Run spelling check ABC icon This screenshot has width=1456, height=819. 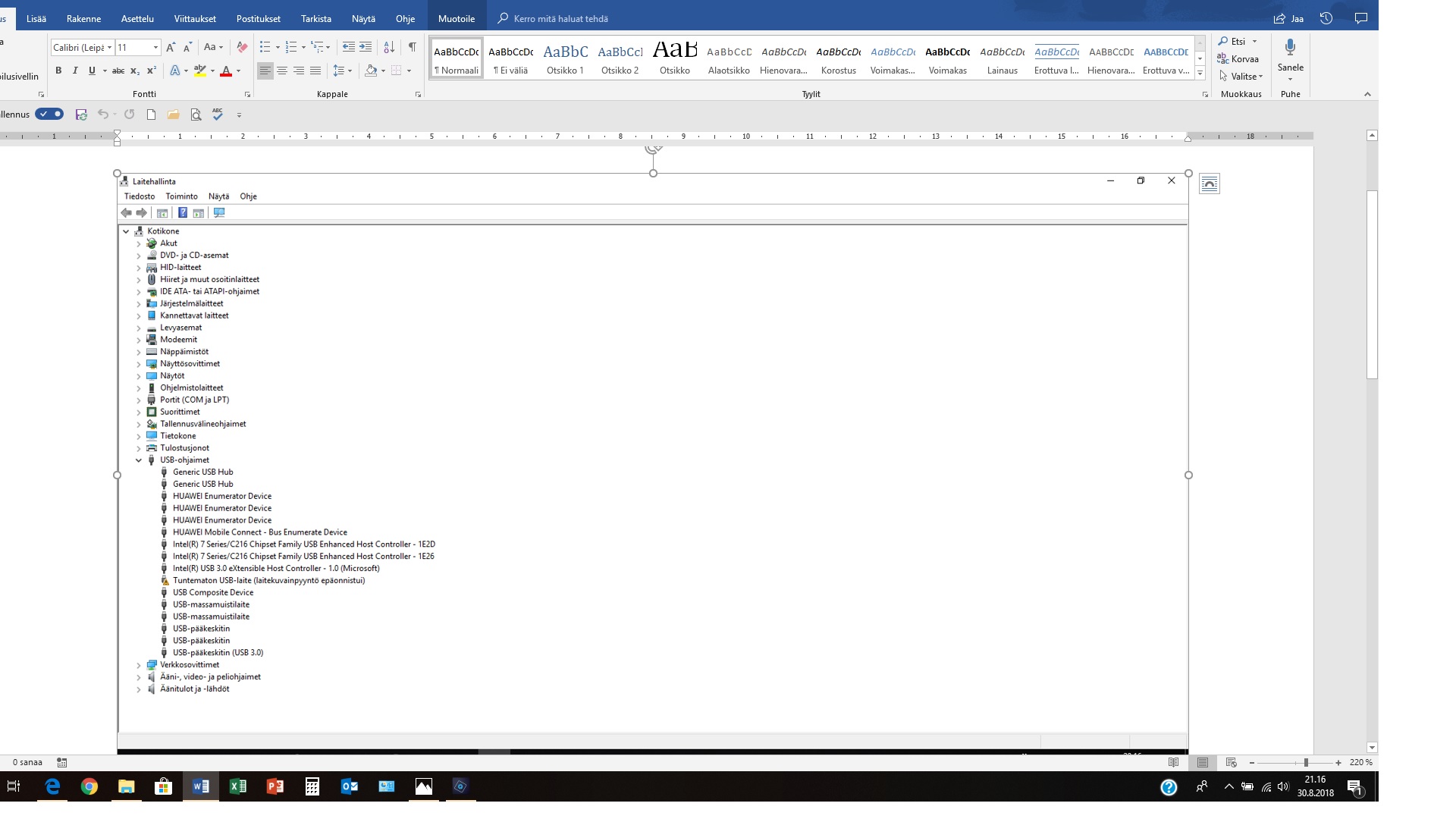(x=218, y=115)
